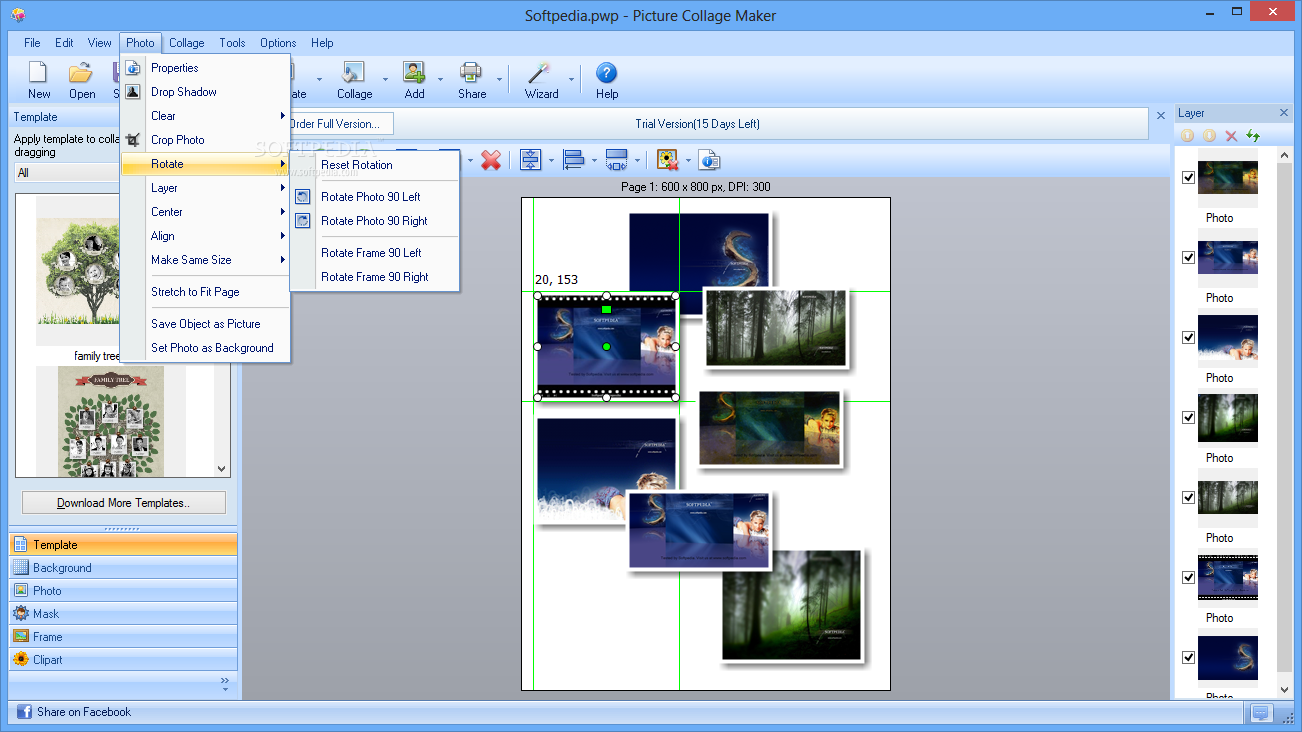Uncheck the last visible Photo layer checkbox
This screenshot has width=1302, height=732.
pos(1188,658)
